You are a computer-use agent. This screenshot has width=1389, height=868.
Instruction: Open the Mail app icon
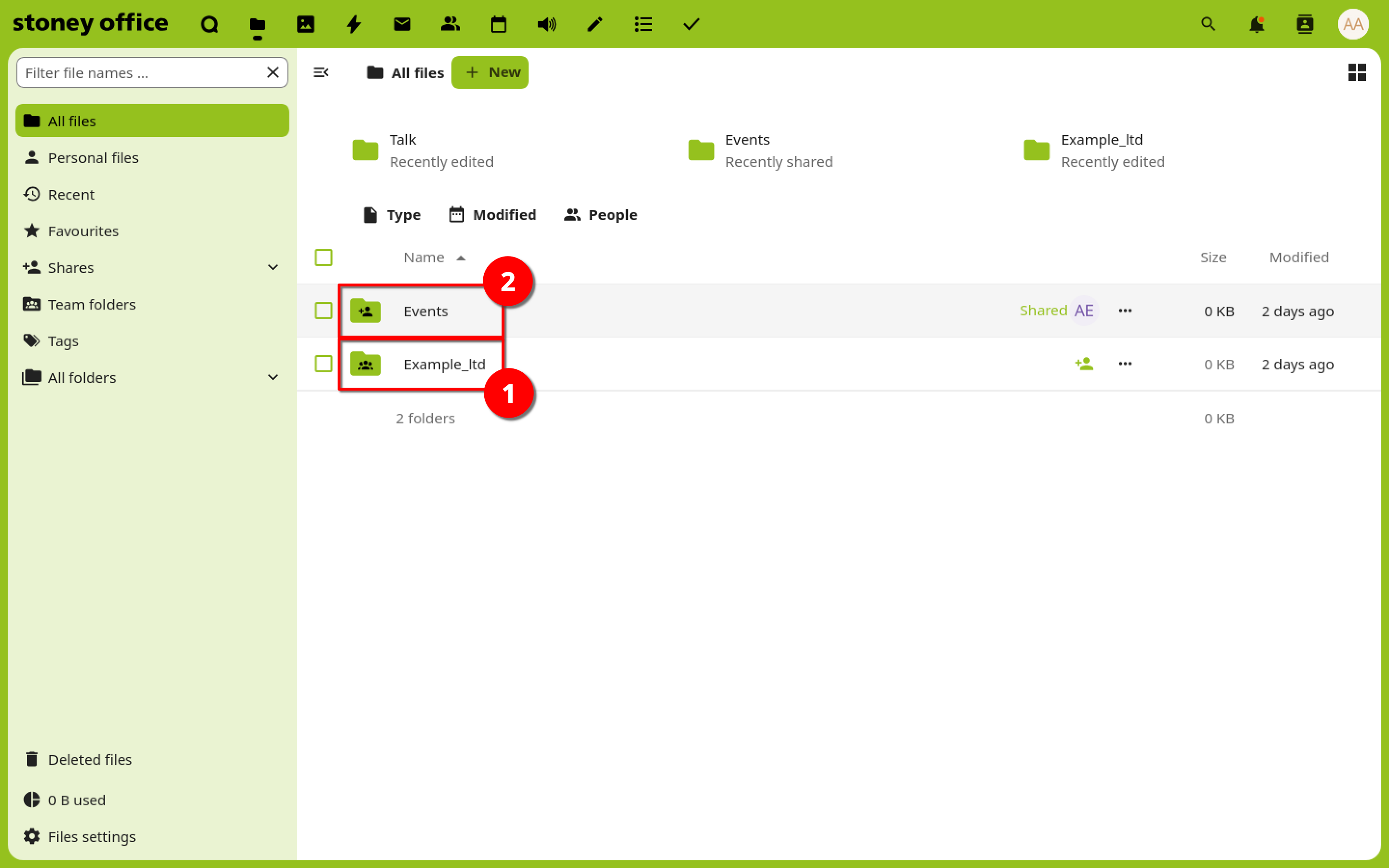click(x=402, y=24)
